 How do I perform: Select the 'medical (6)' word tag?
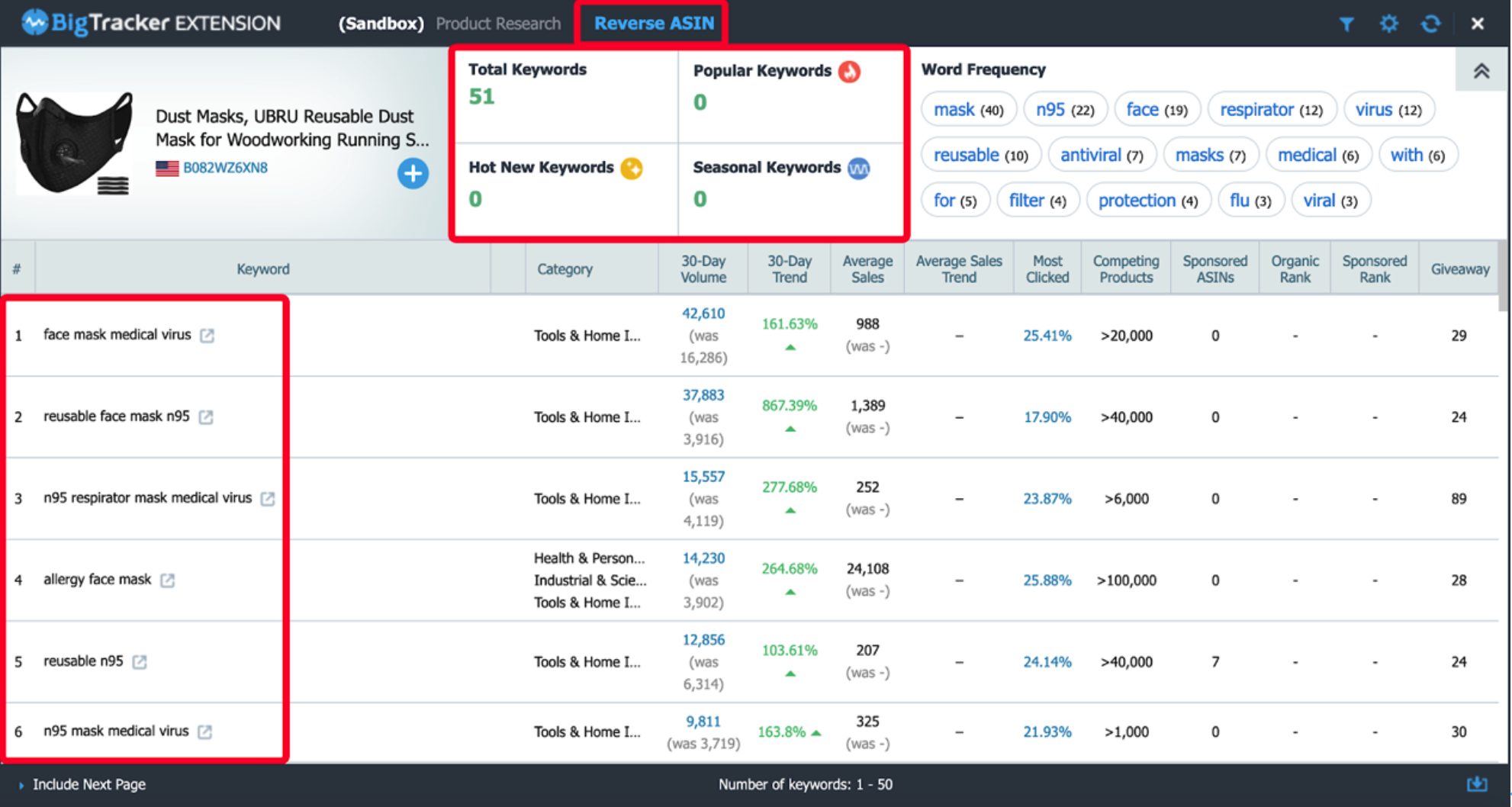(1318, 156)
